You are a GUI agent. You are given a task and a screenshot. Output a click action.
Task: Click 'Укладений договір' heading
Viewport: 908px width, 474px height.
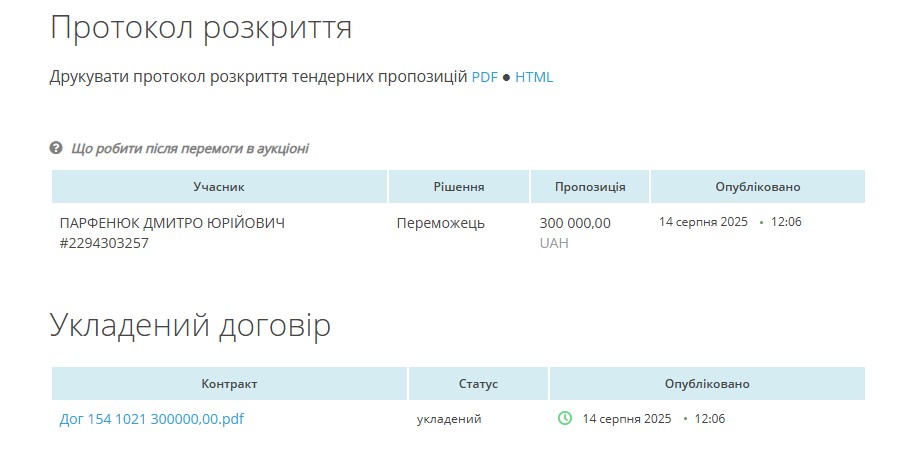click(190, 325)
